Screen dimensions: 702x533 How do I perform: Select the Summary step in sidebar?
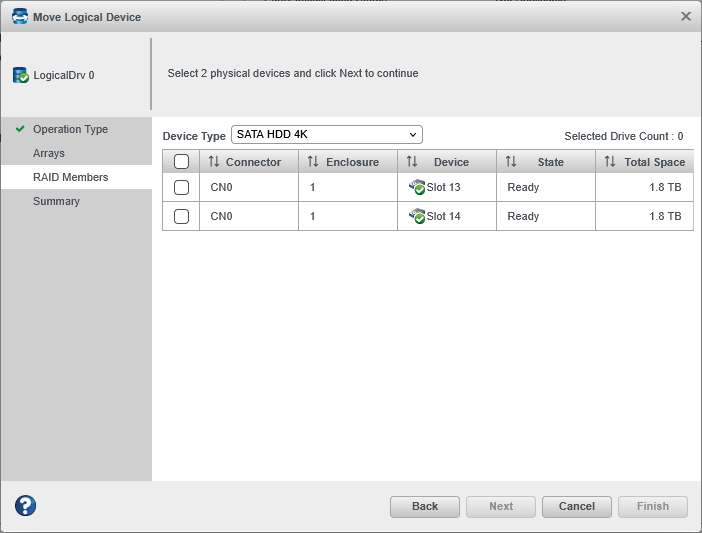click(56, 201)
